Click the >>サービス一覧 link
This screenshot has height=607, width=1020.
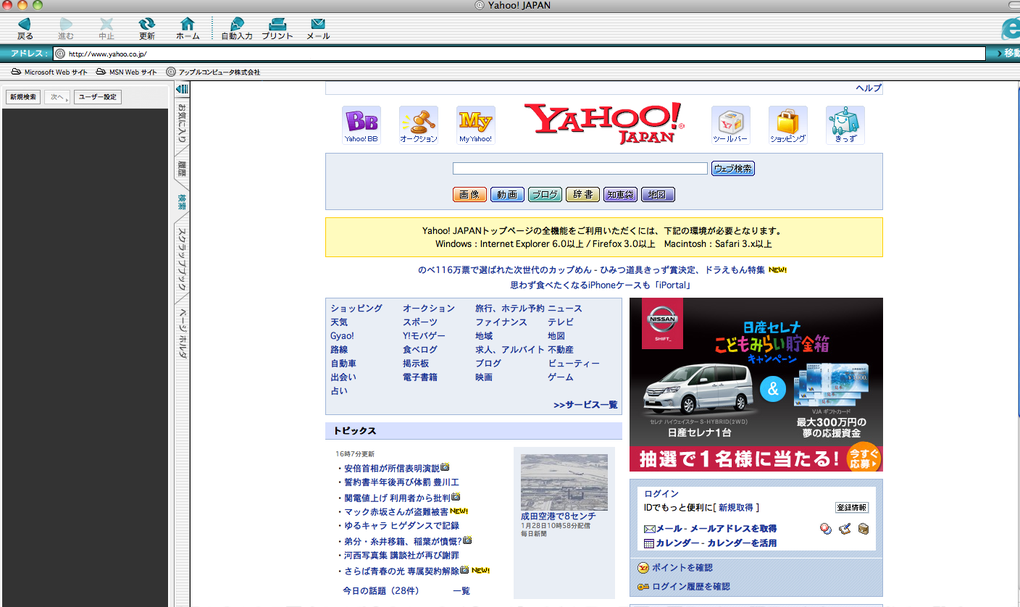click(x=585, y=405)
